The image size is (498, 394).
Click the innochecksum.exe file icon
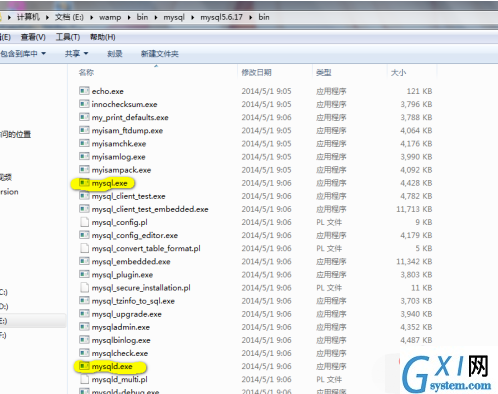click(84, 104)
